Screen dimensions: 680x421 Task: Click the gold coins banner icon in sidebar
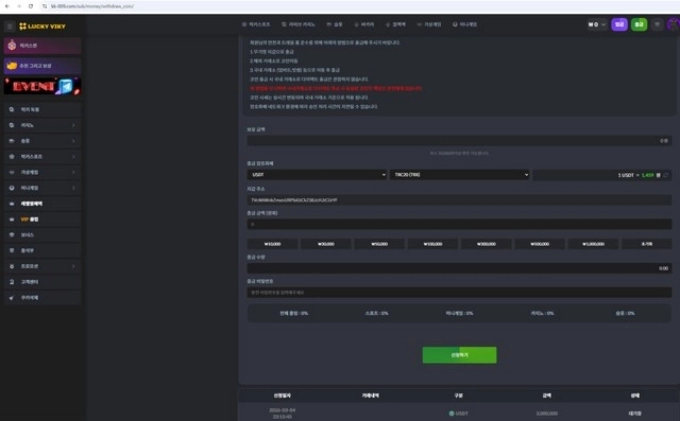click(11, 66)
